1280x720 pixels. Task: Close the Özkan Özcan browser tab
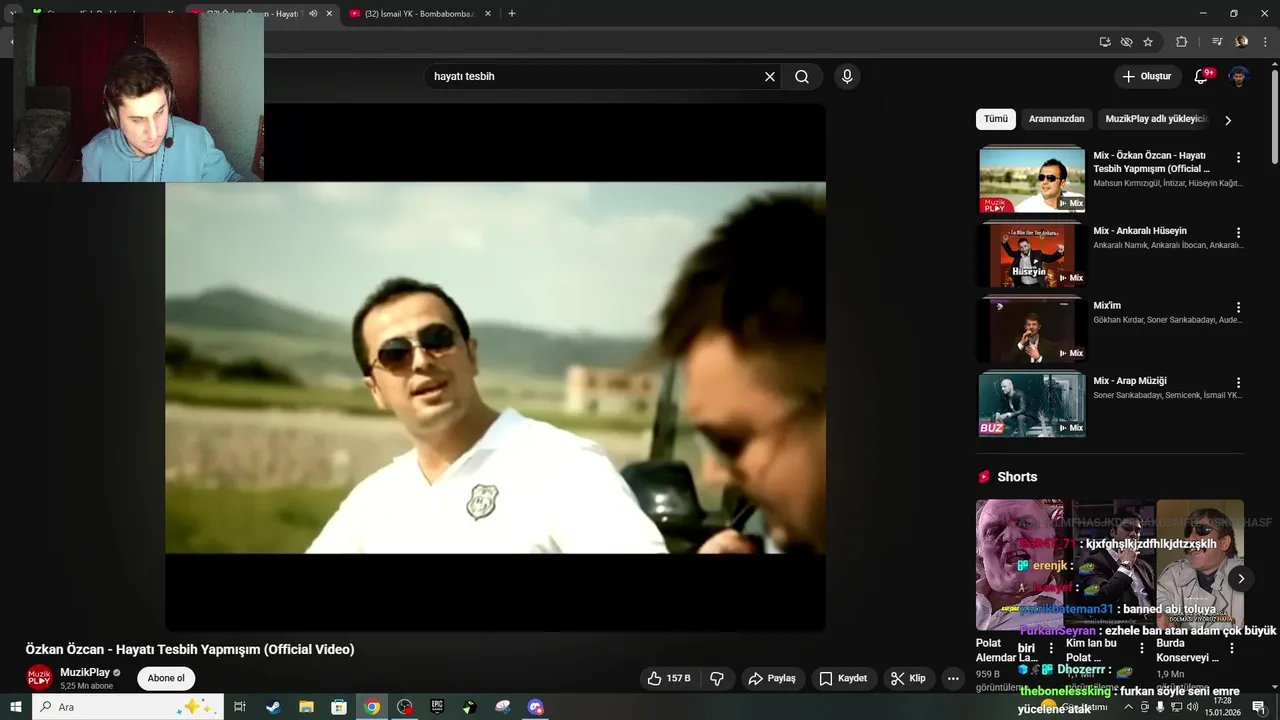click(x=329, y=14)
